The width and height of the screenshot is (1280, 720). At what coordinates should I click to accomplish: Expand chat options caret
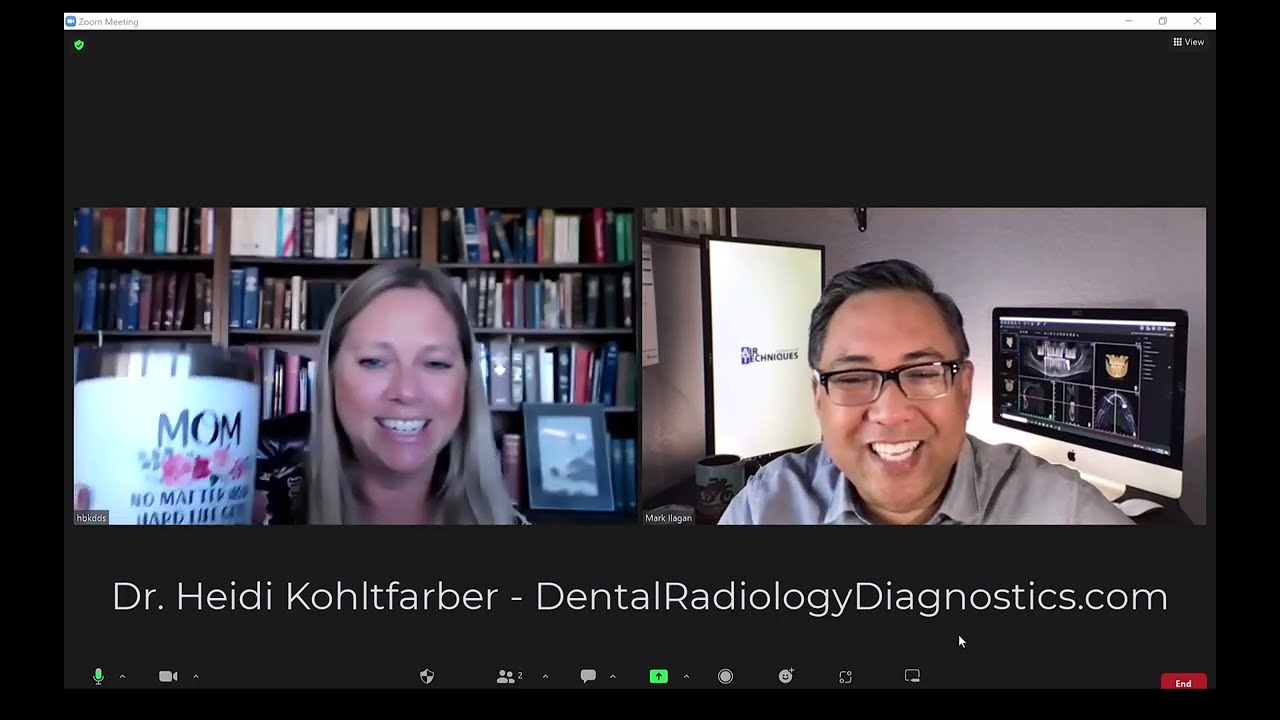(612, 677)
